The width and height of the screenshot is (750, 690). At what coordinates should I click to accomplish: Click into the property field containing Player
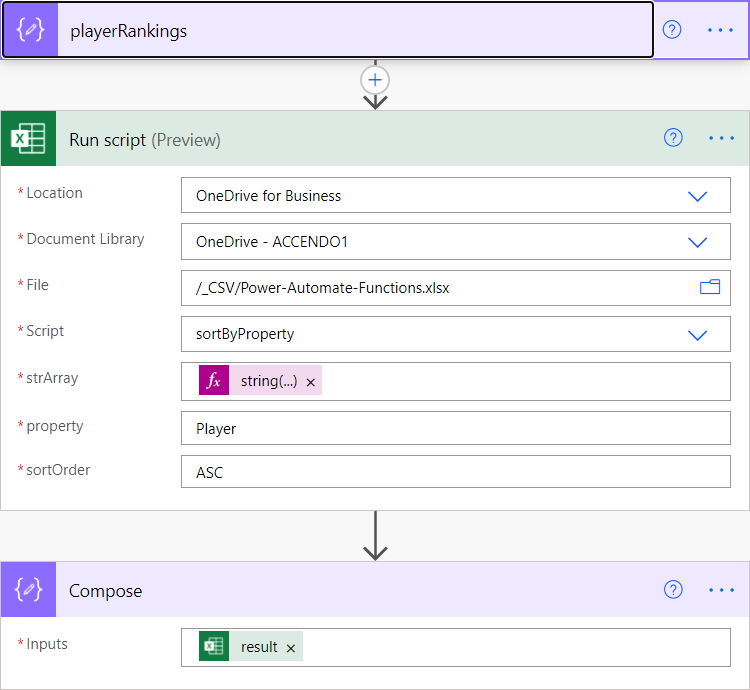pyautogui.click(x=456, y=428)
